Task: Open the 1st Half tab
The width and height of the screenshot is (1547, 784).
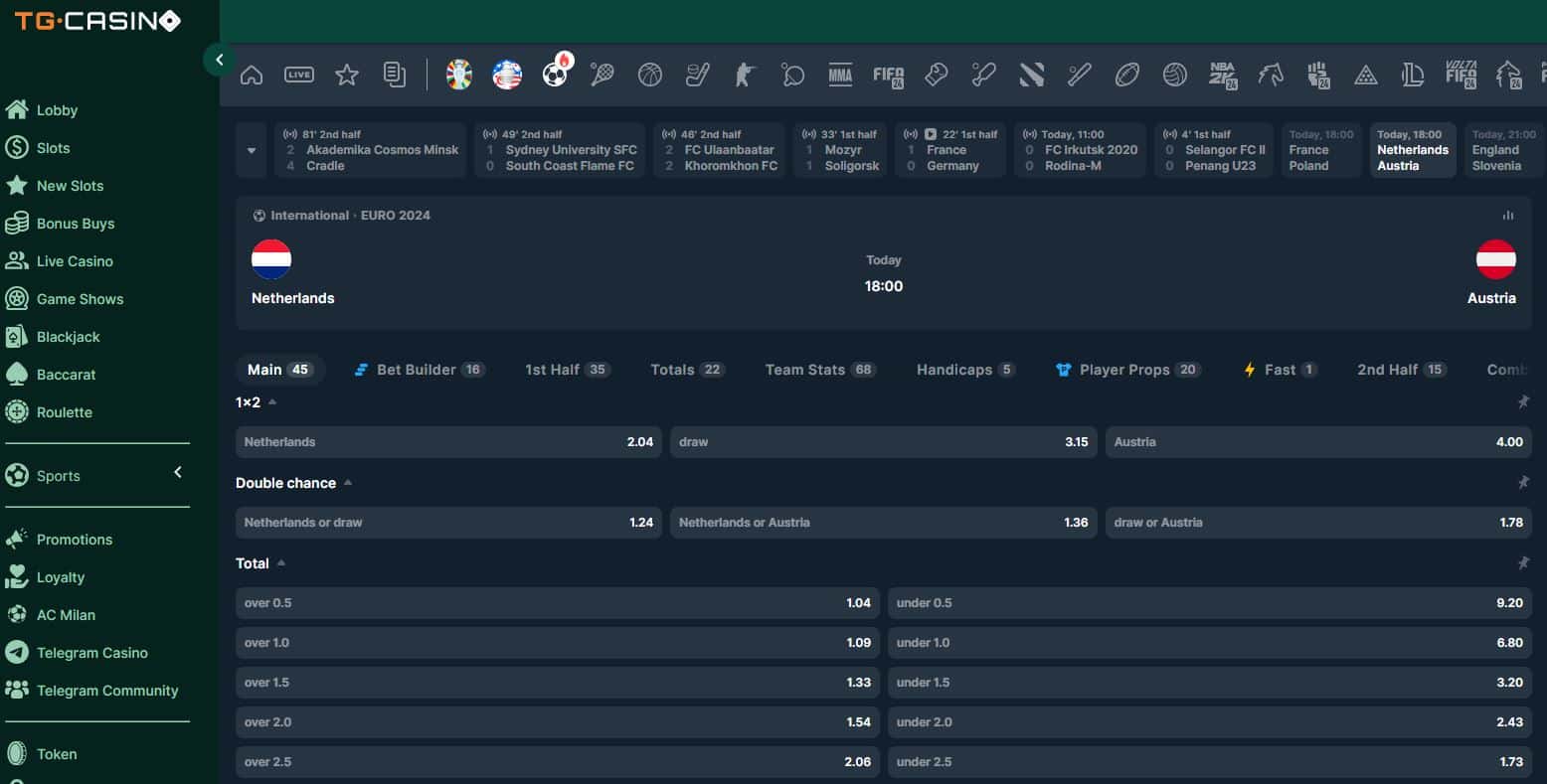Action: [567, 370]
